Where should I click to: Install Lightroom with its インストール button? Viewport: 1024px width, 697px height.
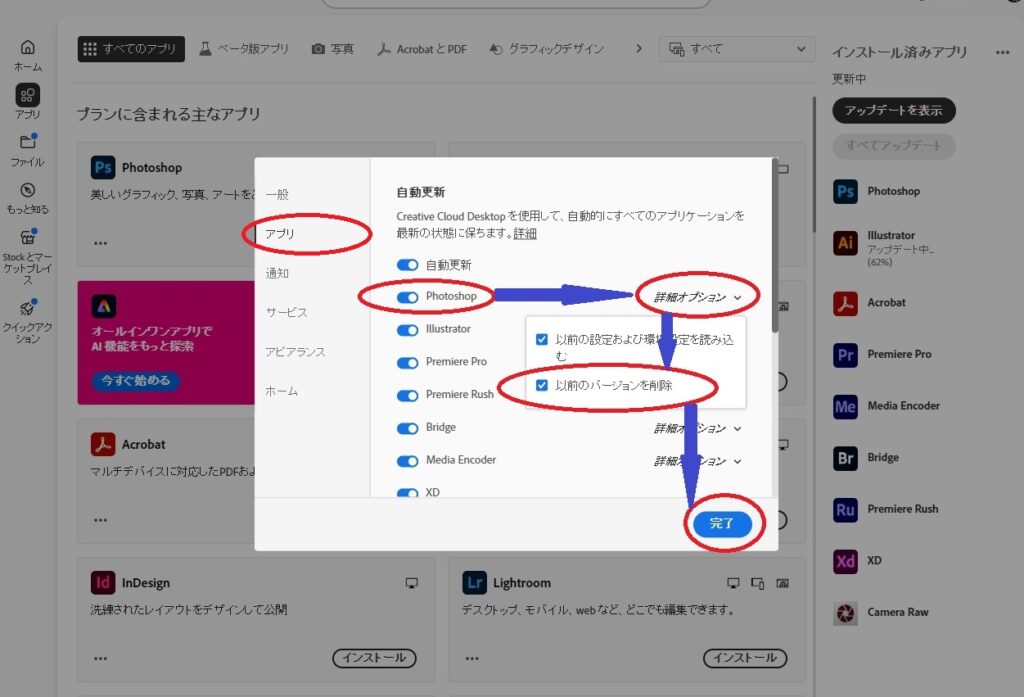745,658
